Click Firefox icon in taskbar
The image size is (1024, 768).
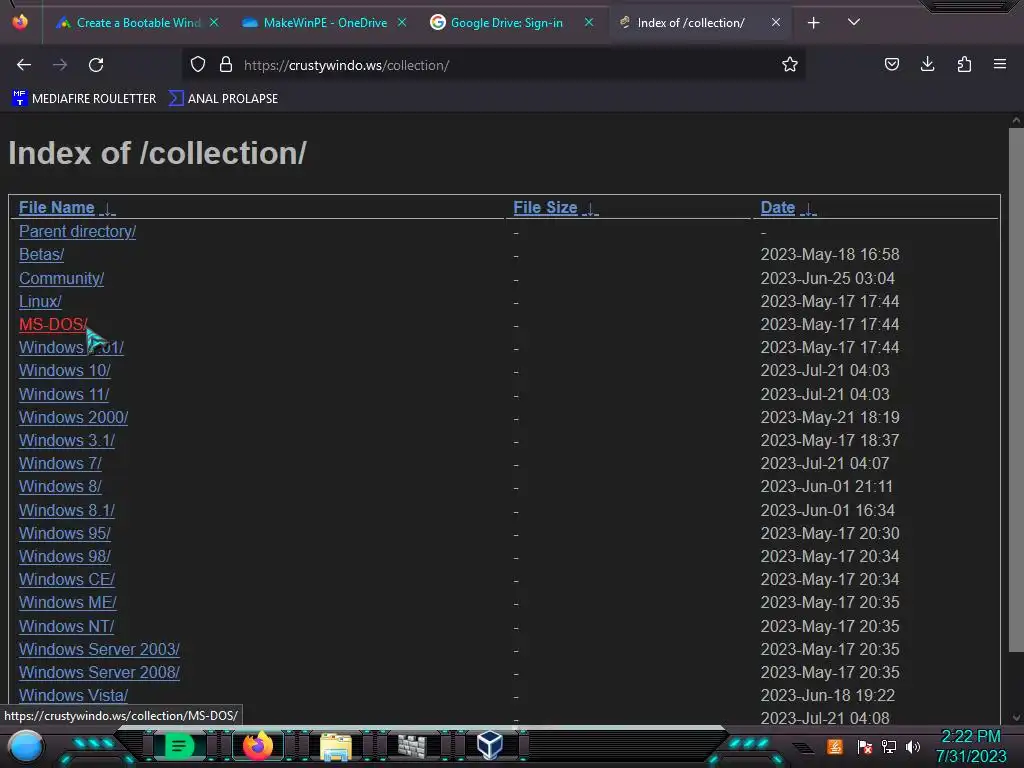(257, 746)
